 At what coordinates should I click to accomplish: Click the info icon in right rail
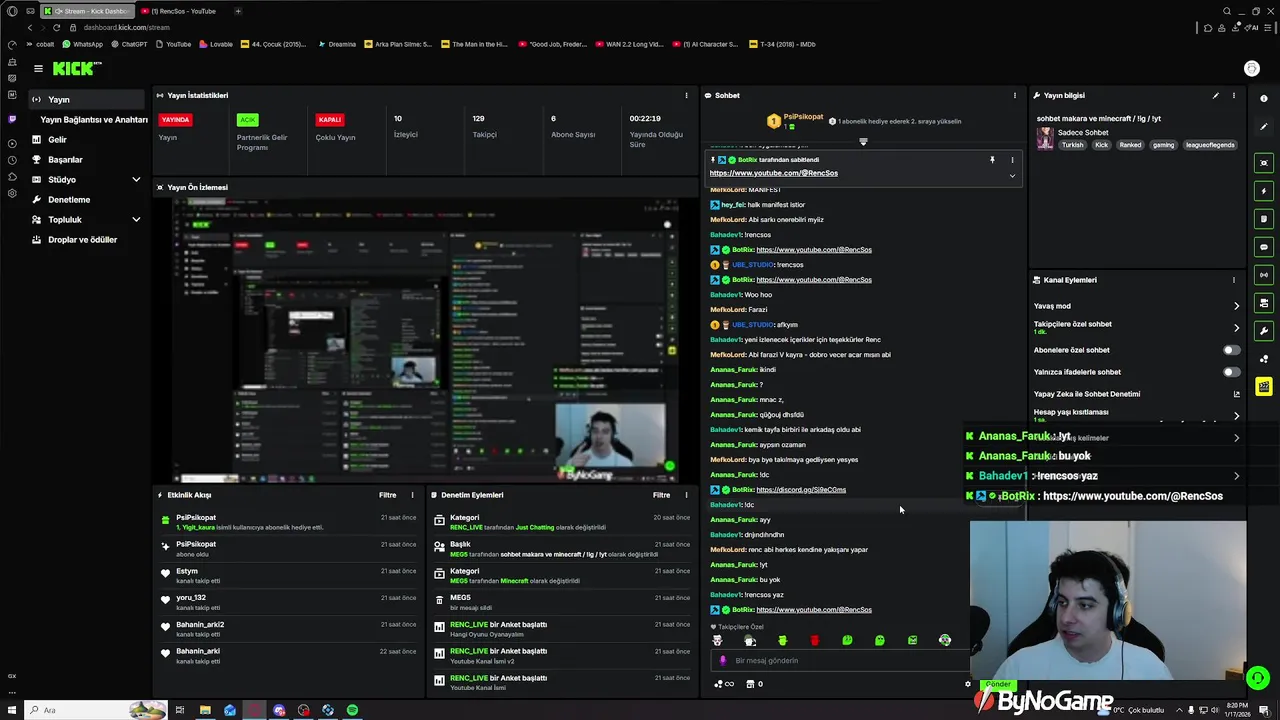click(x=1264, y=98)
